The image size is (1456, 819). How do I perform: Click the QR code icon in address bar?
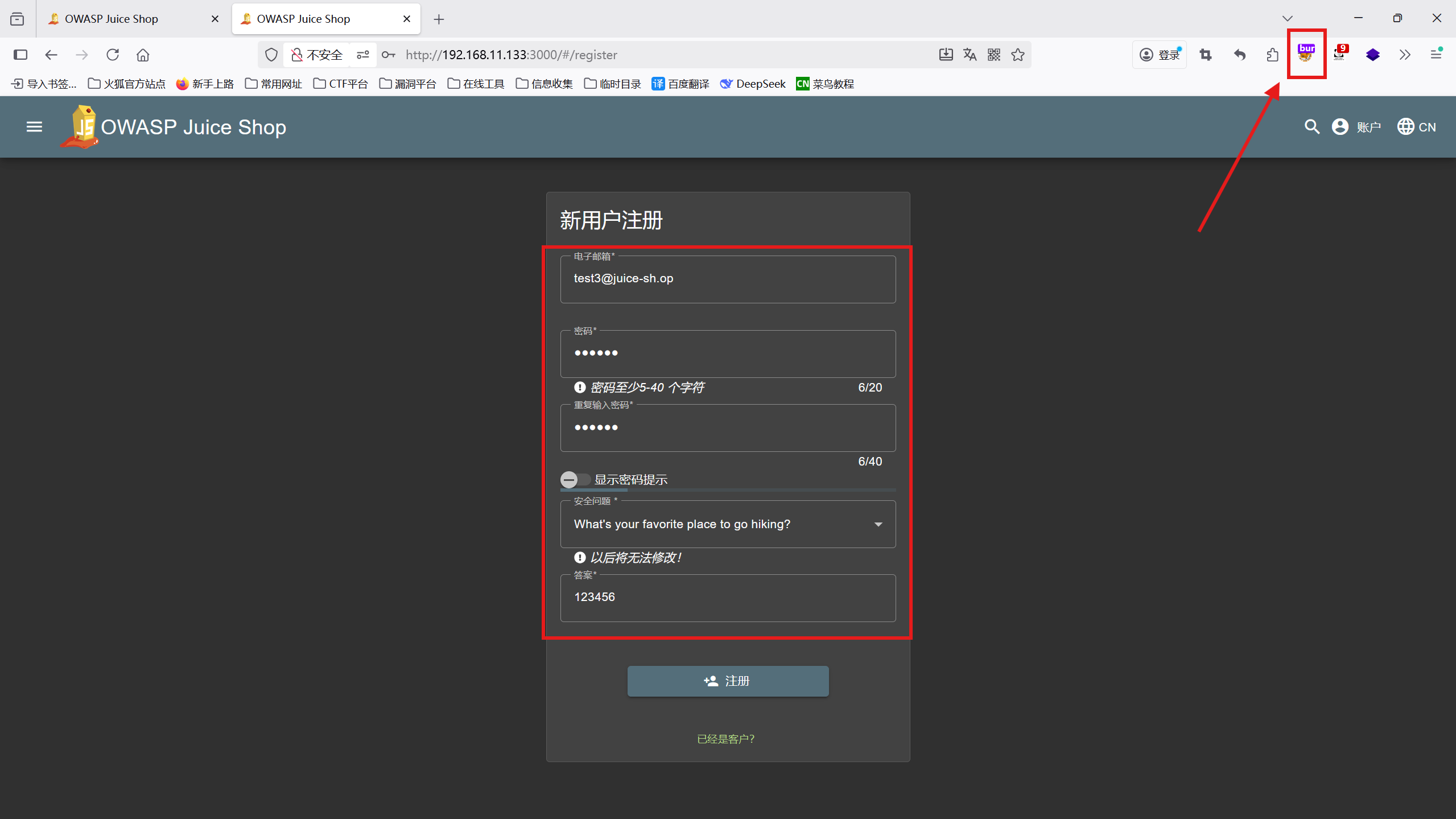[994, 55]
